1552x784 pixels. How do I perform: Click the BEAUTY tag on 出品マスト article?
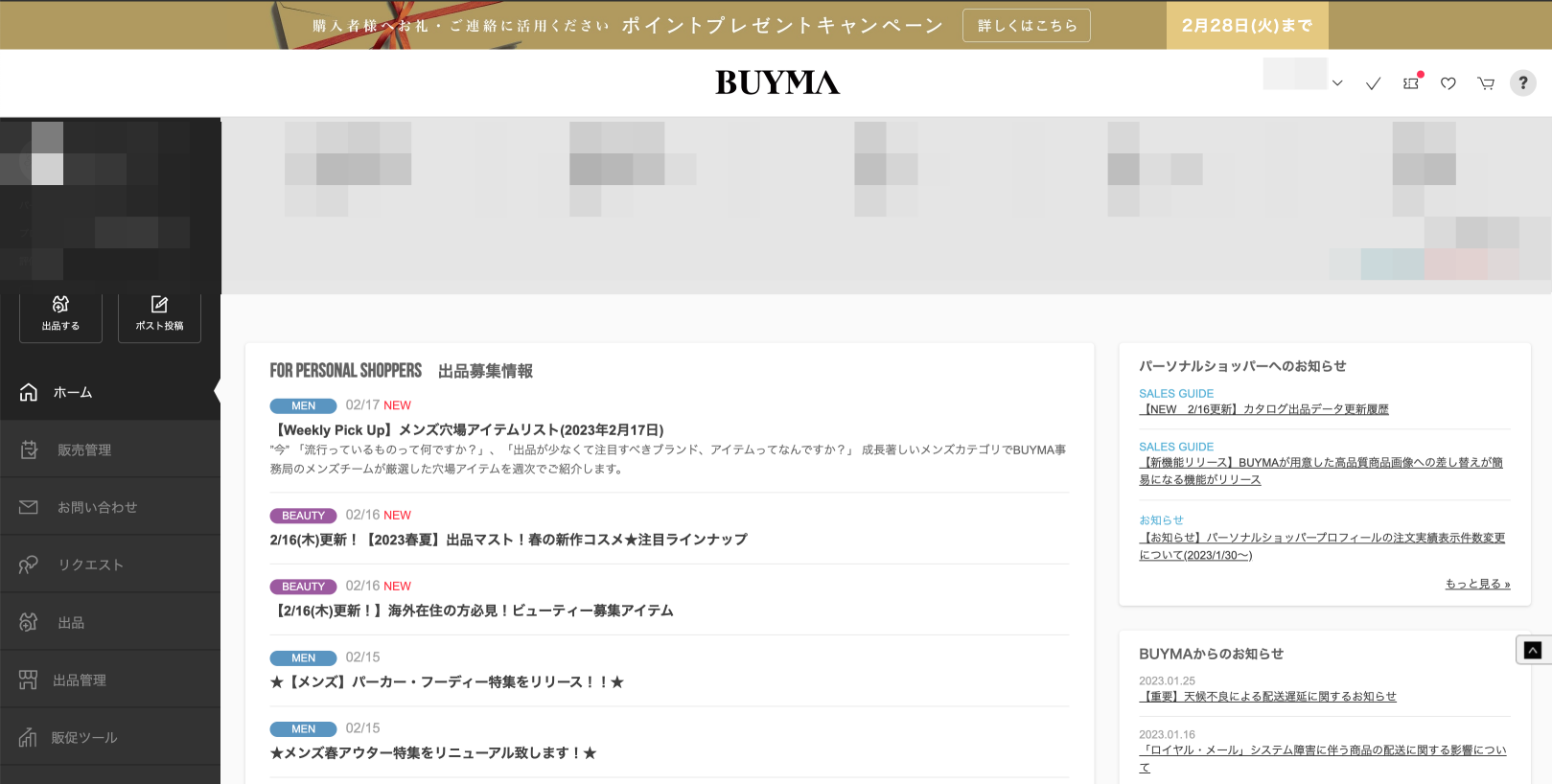click(303, 516)
